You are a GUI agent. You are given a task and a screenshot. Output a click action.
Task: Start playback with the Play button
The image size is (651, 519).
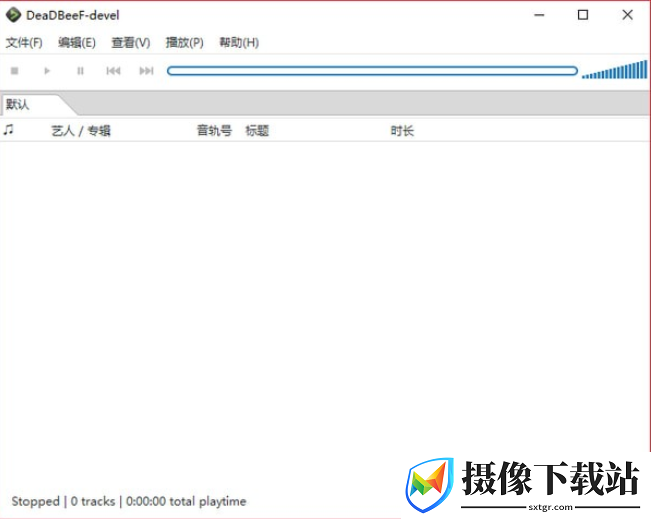coord(47,71)
